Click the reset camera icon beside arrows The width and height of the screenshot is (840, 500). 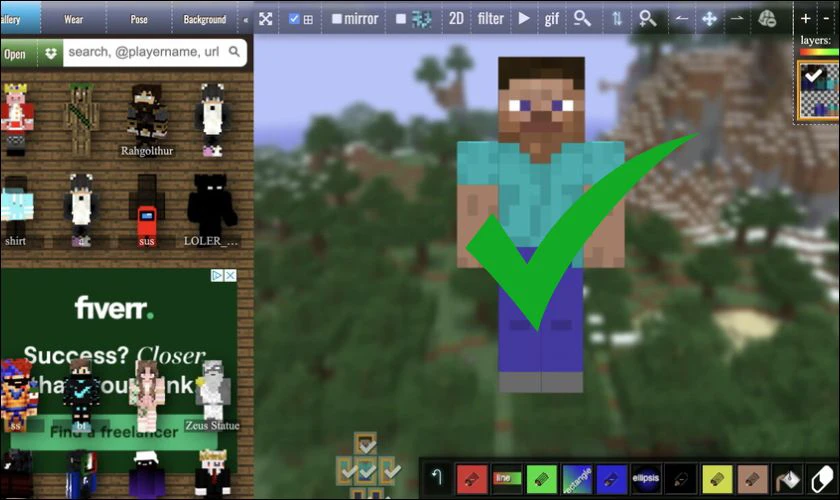click(767, 19)
